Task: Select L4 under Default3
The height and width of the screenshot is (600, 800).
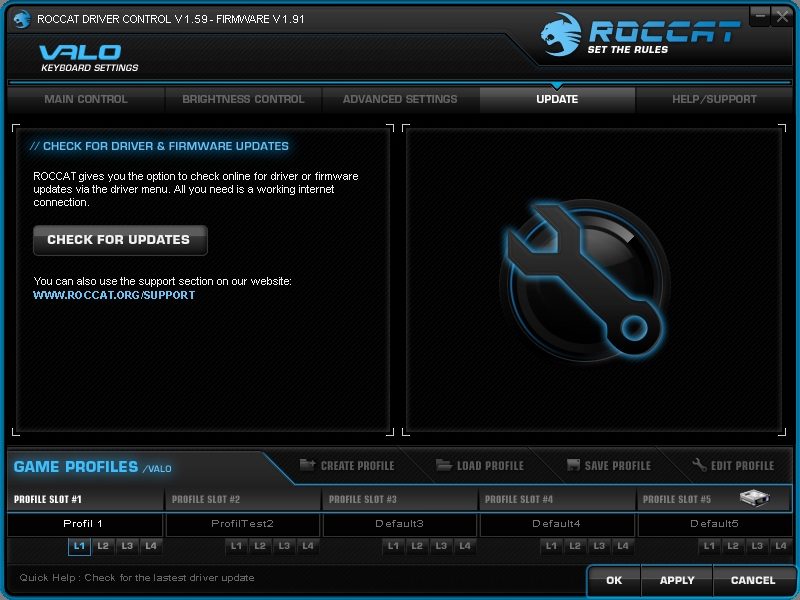Action: [x=465, y=546]
